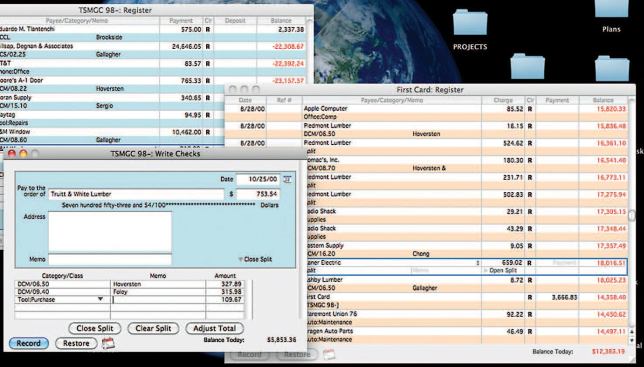This screenshot has height=367, width=644.
Task: Click the 659.02 charge in the selected row
Action: 513,263
